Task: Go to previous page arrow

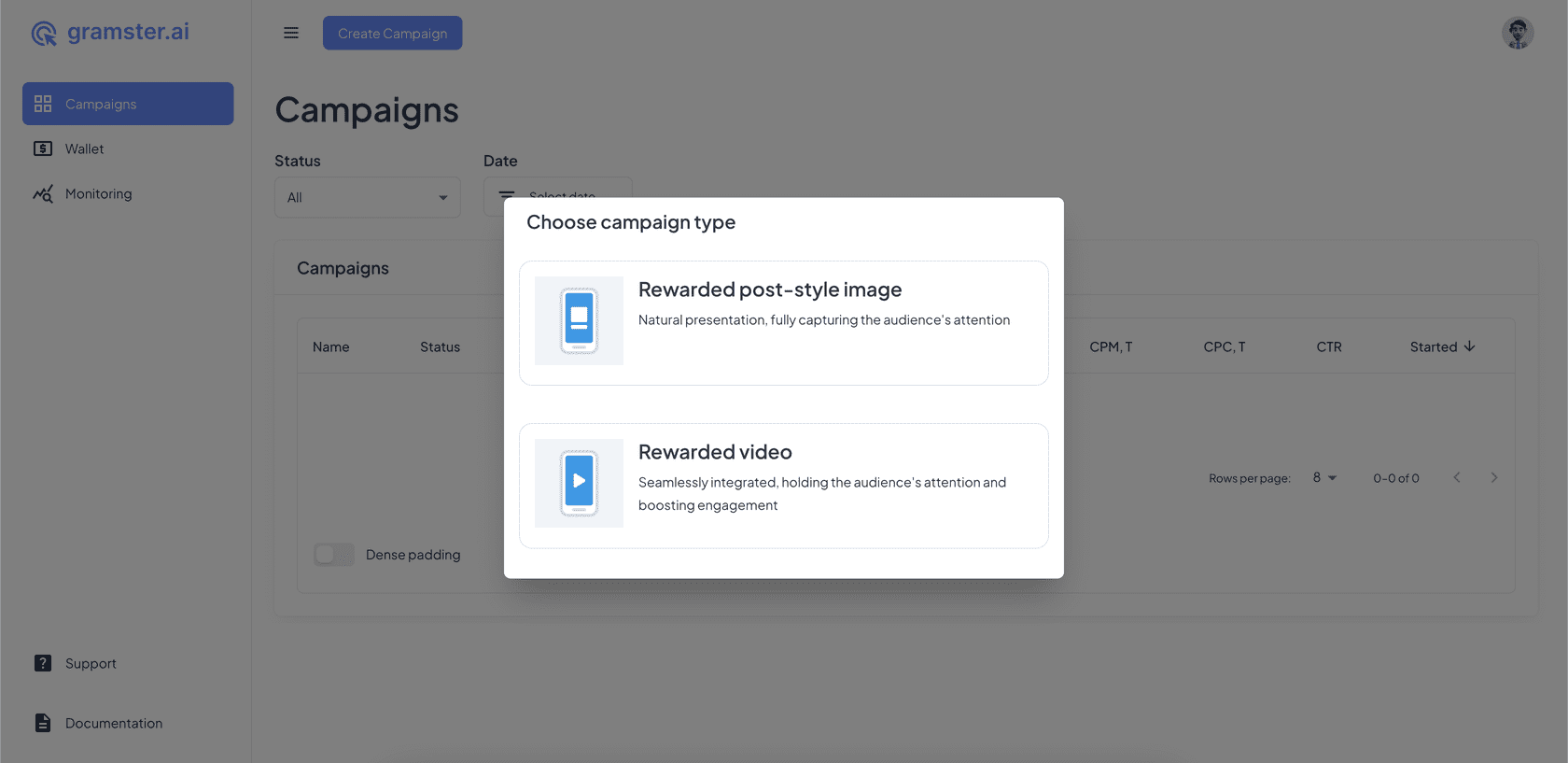Action: tap(1456, 478)
